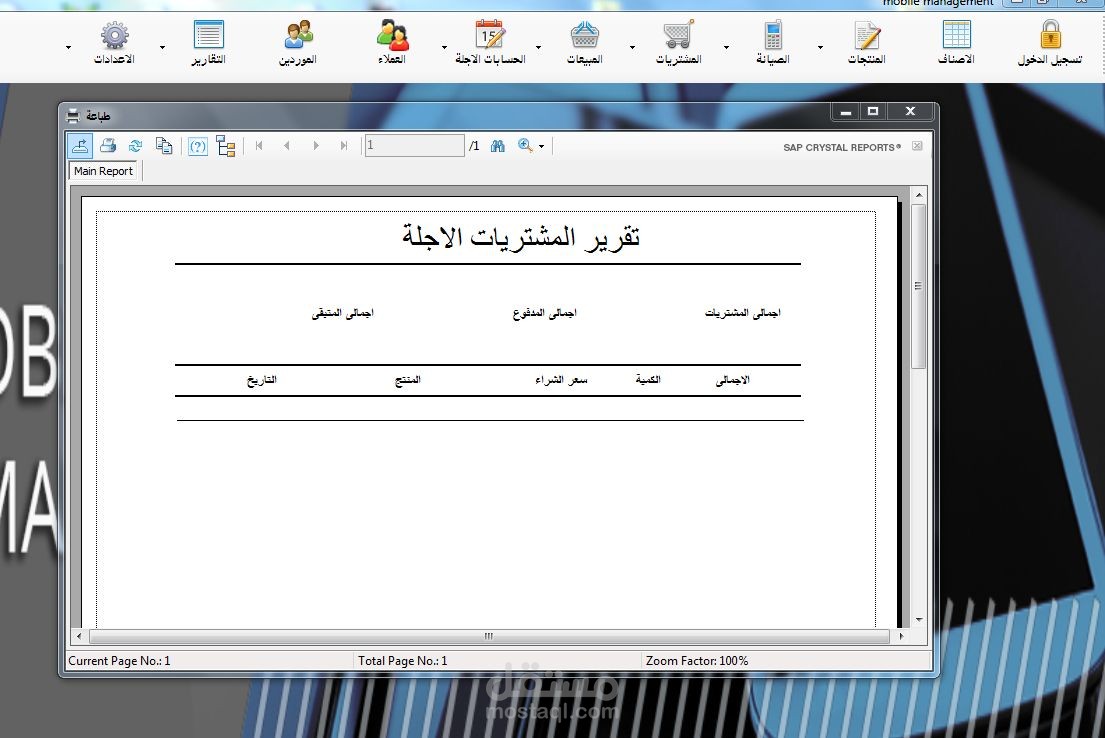Screen dimensions: 1105x738
Task: Click the اجمالى المدفوع label
Action: click(545, 313)
